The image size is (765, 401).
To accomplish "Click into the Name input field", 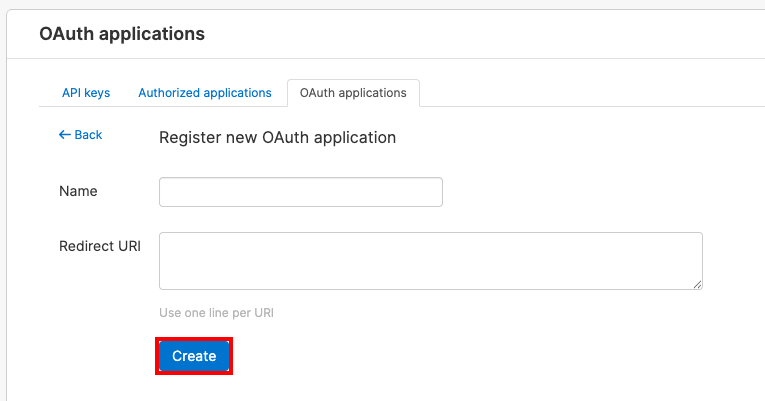I will click(301, 192).
